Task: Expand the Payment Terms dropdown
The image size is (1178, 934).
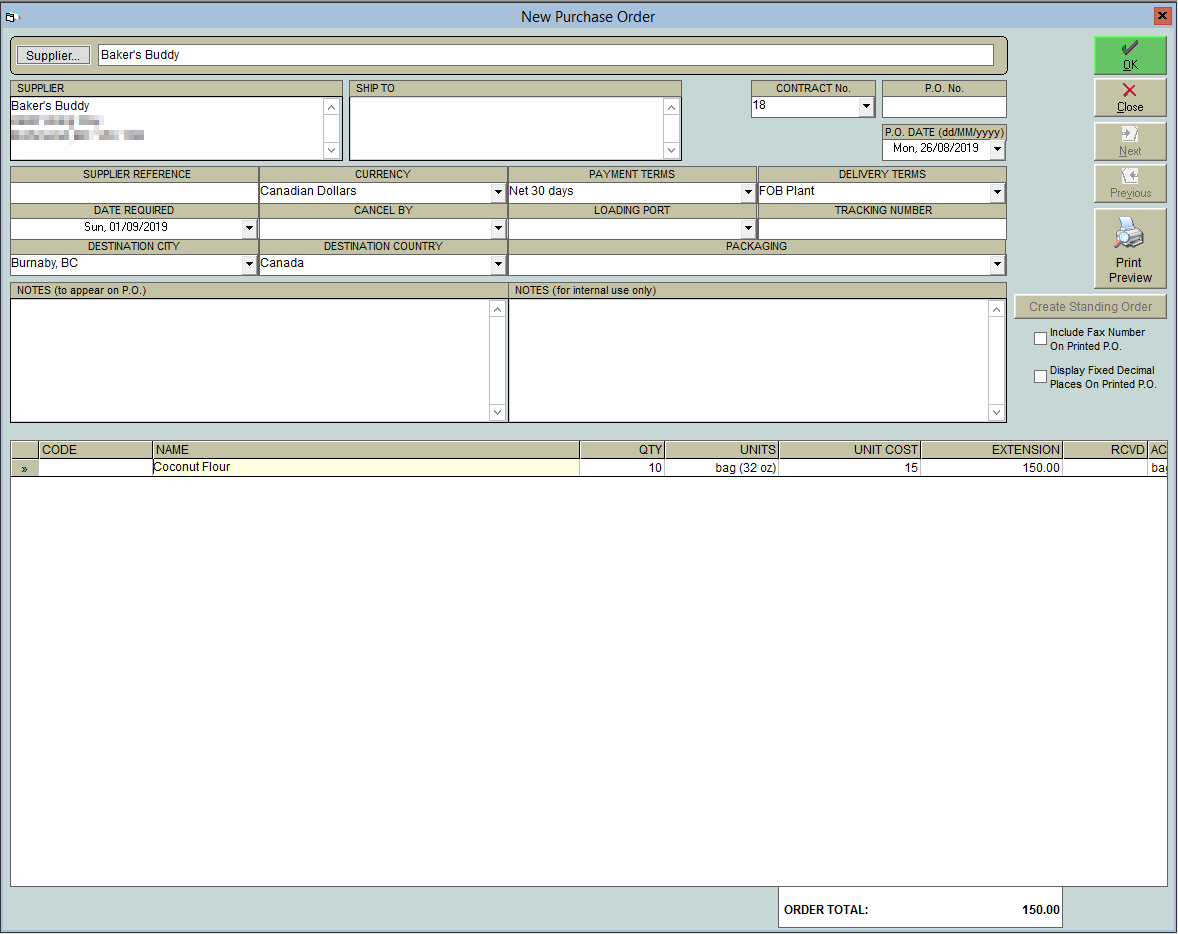Action: [748, 192]
